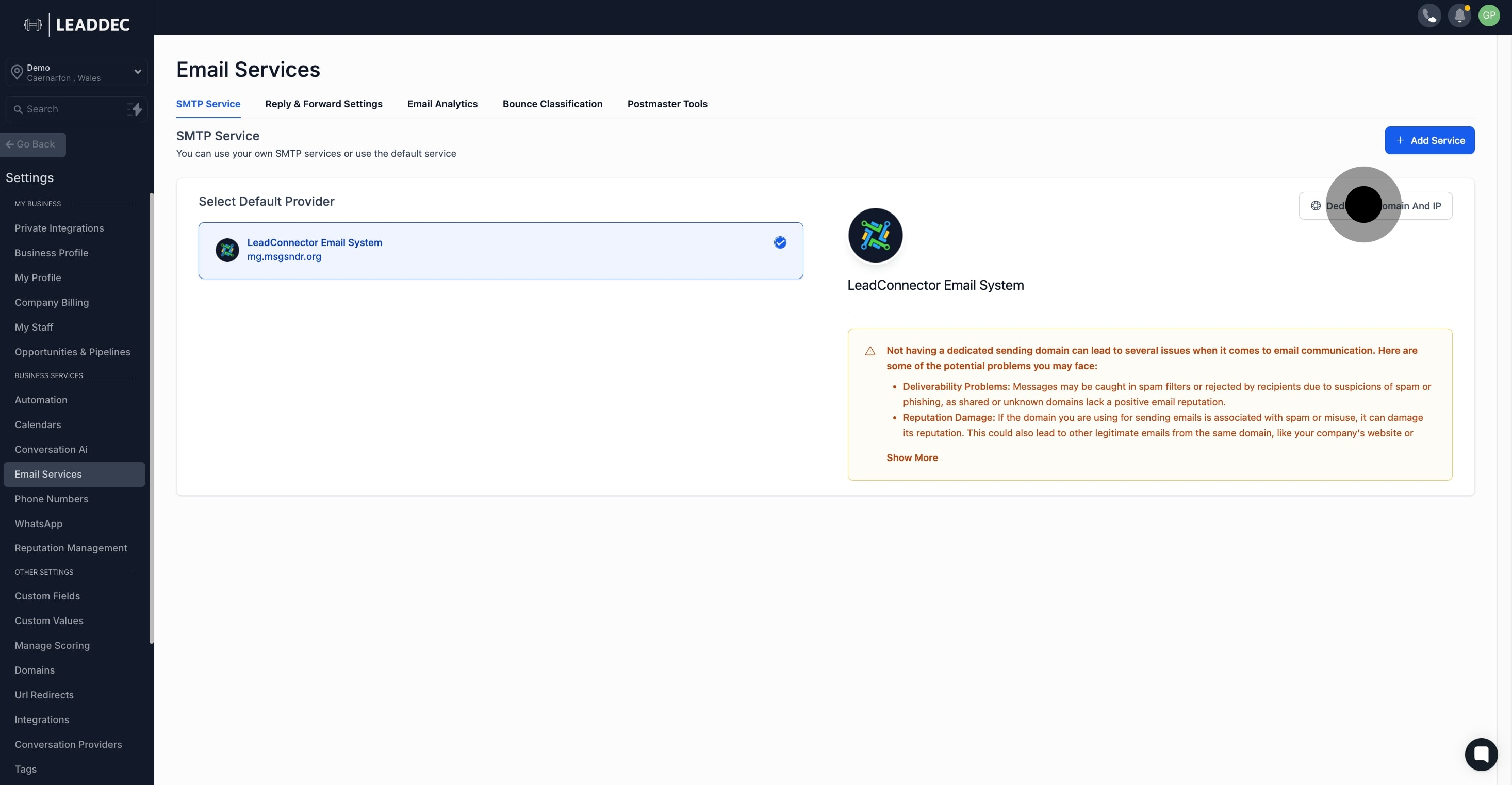Click the LEADDEC dumbbell logo icon
Viewport: 1512px width, 785px height.
click(33, 25)
